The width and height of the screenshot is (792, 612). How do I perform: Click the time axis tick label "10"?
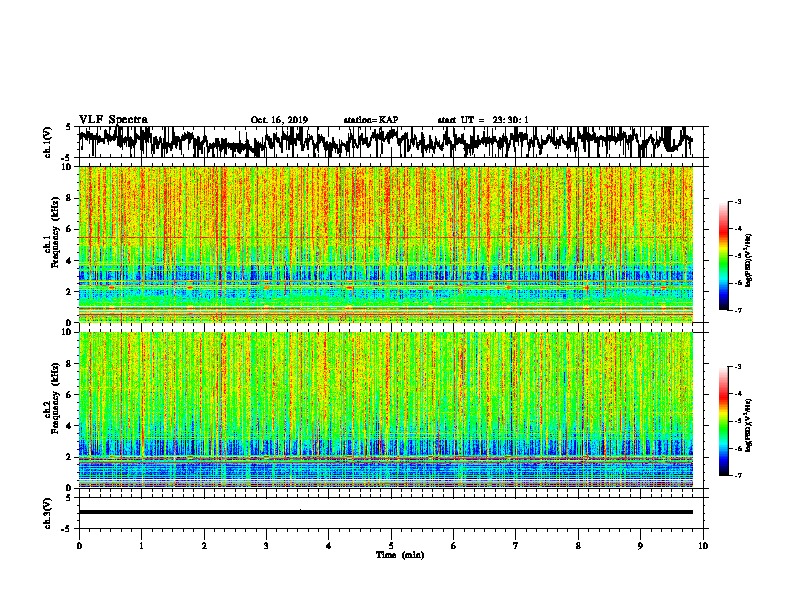(703, 546)
